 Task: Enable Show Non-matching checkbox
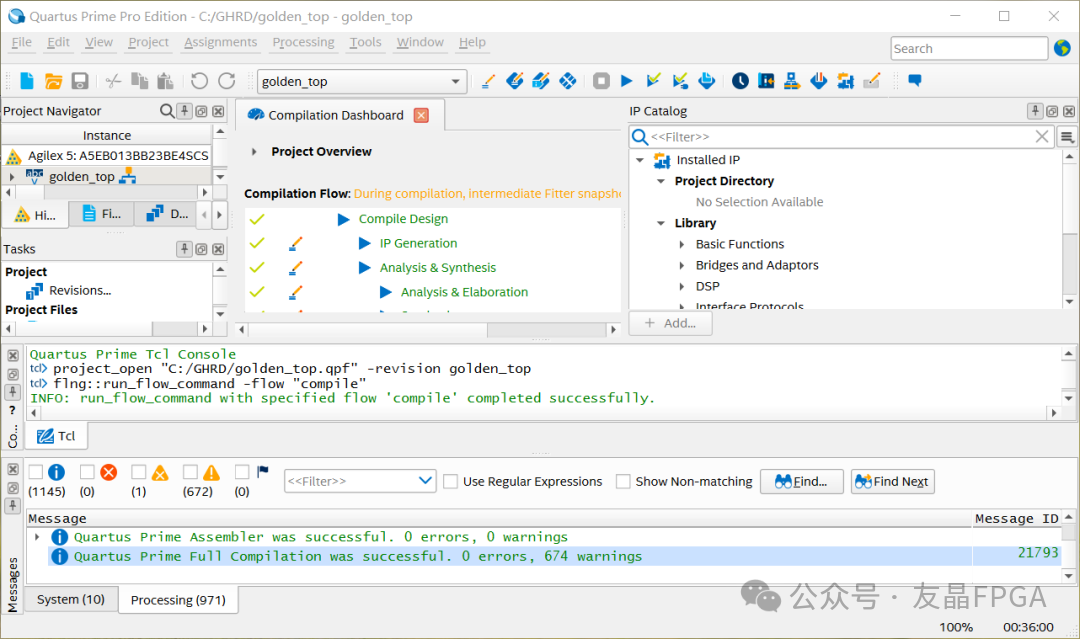(x=623, y=481)
